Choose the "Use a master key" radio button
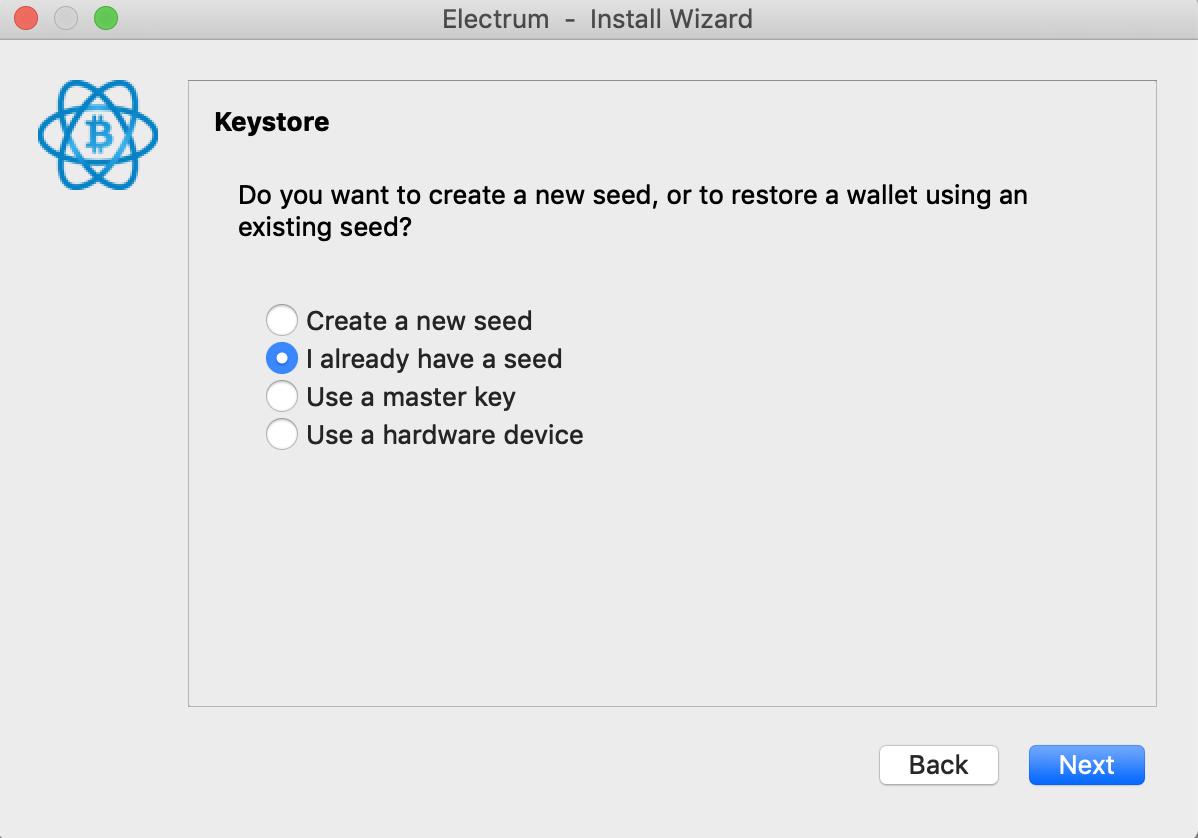 pos(282,397)
